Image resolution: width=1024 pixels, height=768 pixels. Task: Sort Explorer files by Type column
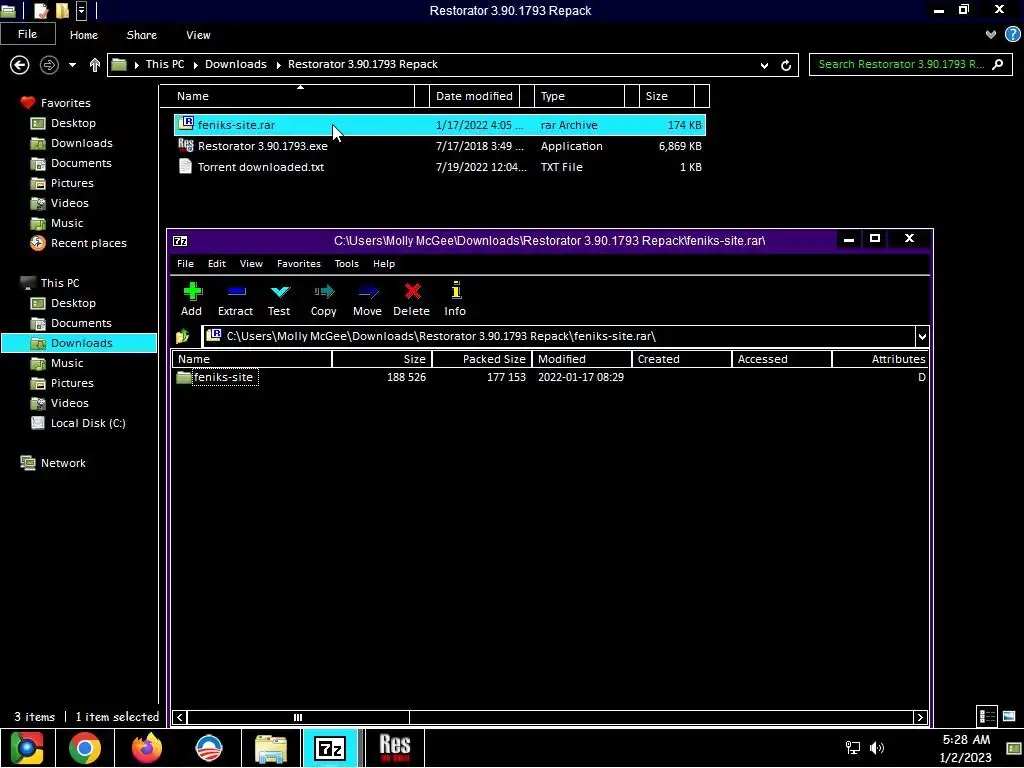pos(579,96)
